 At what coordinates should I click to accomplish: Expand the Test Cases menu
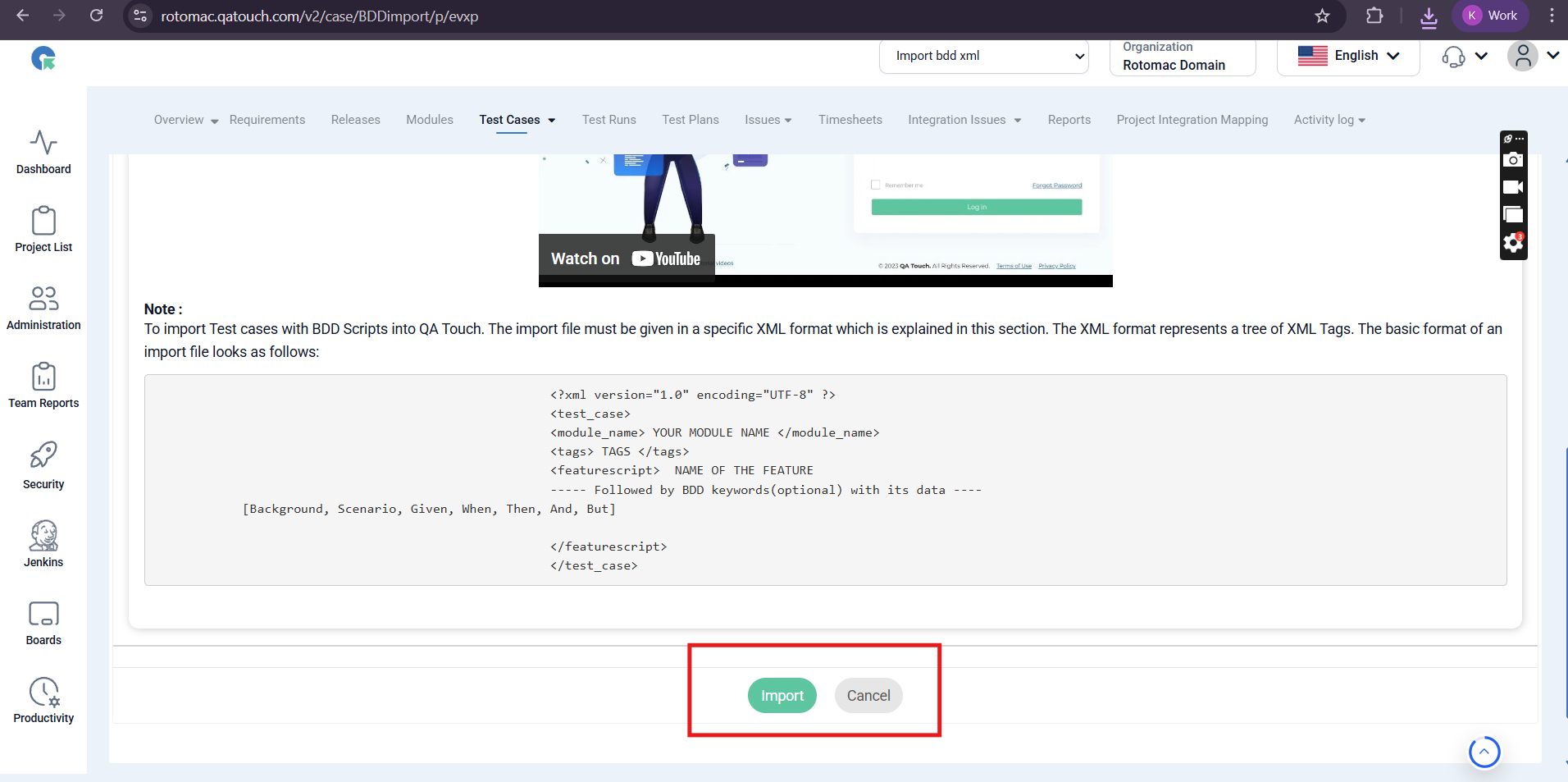click(x=517, y=120)
